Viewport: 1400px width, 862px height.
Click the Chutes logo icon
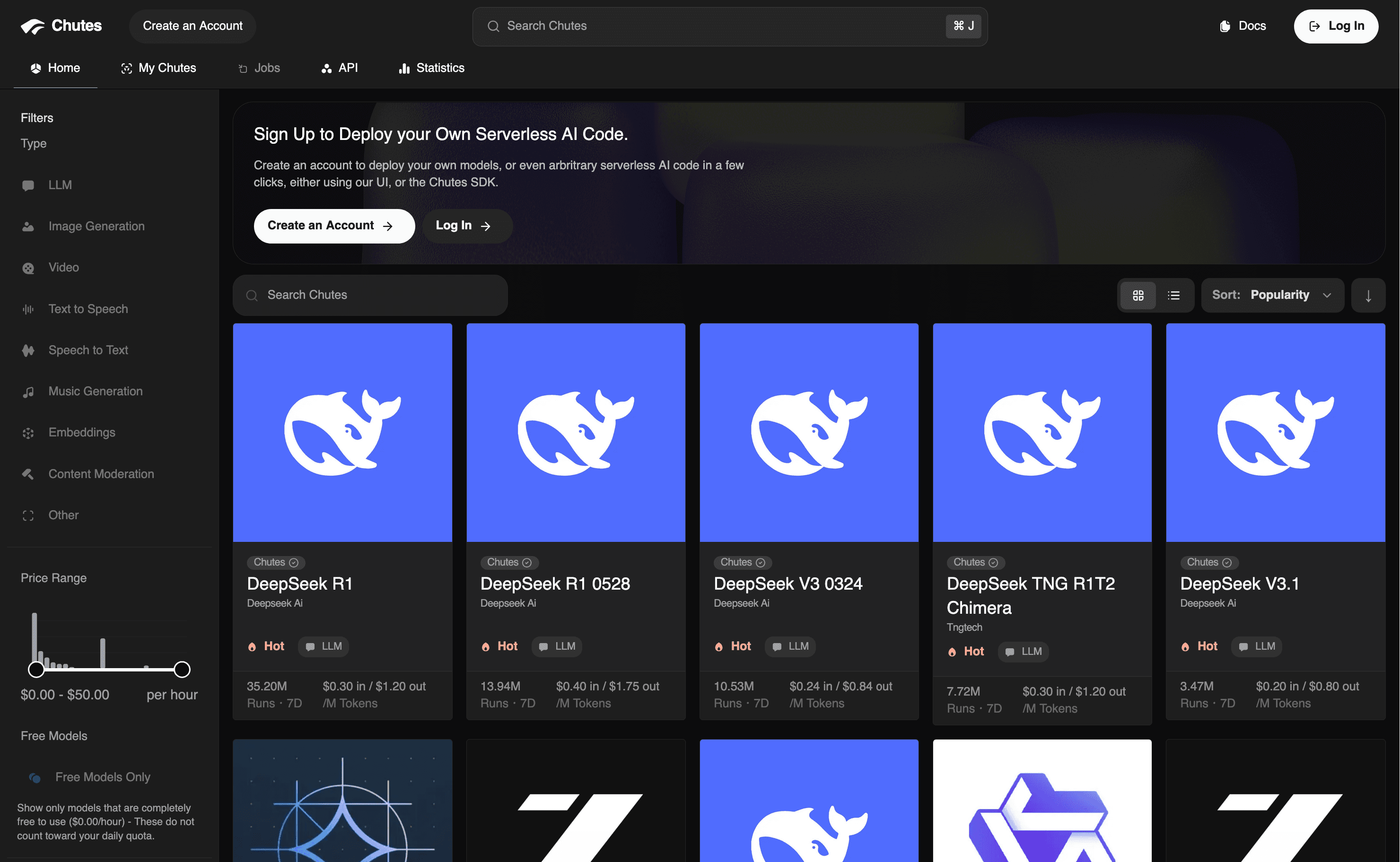point(33,26)
